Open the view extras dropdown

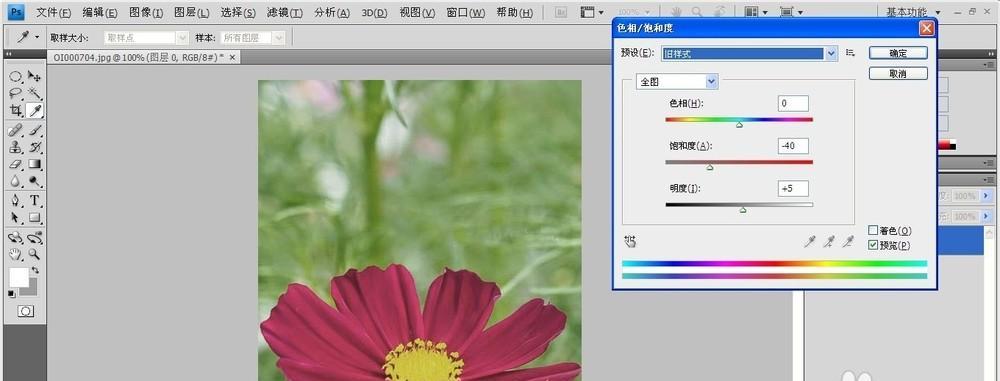[x=592, y=12]
